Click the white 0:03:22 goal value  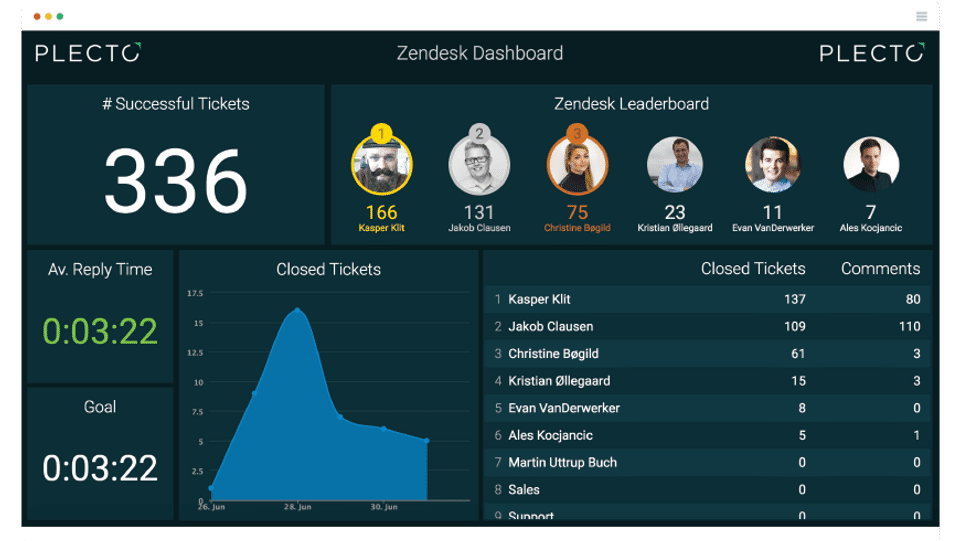pos(100,468)
